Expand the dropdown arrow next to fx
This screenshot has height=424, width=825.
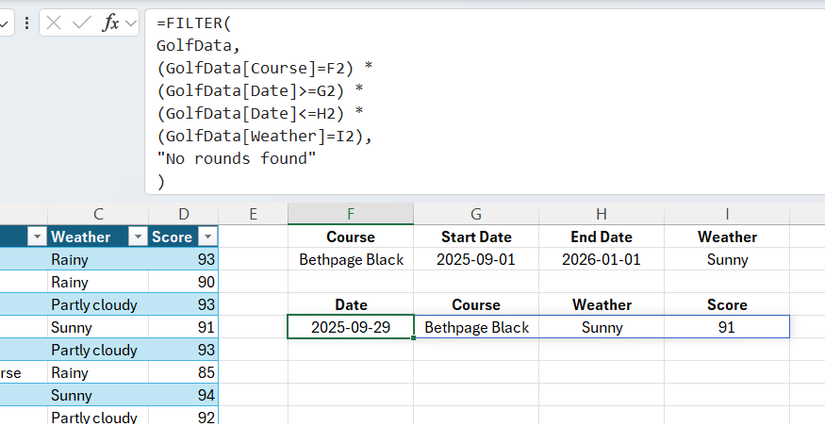tap(131, 23)
